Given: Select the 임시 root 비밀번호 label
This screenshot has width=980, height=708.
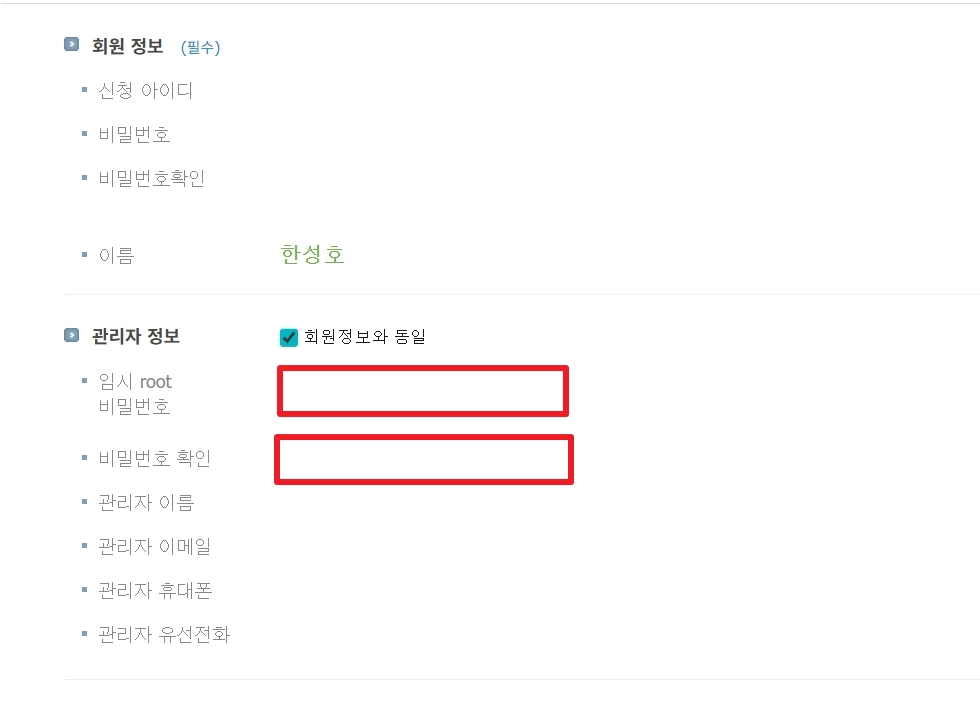Looking at the screenshot, I should pyautogui.click(x=135, y=394).
